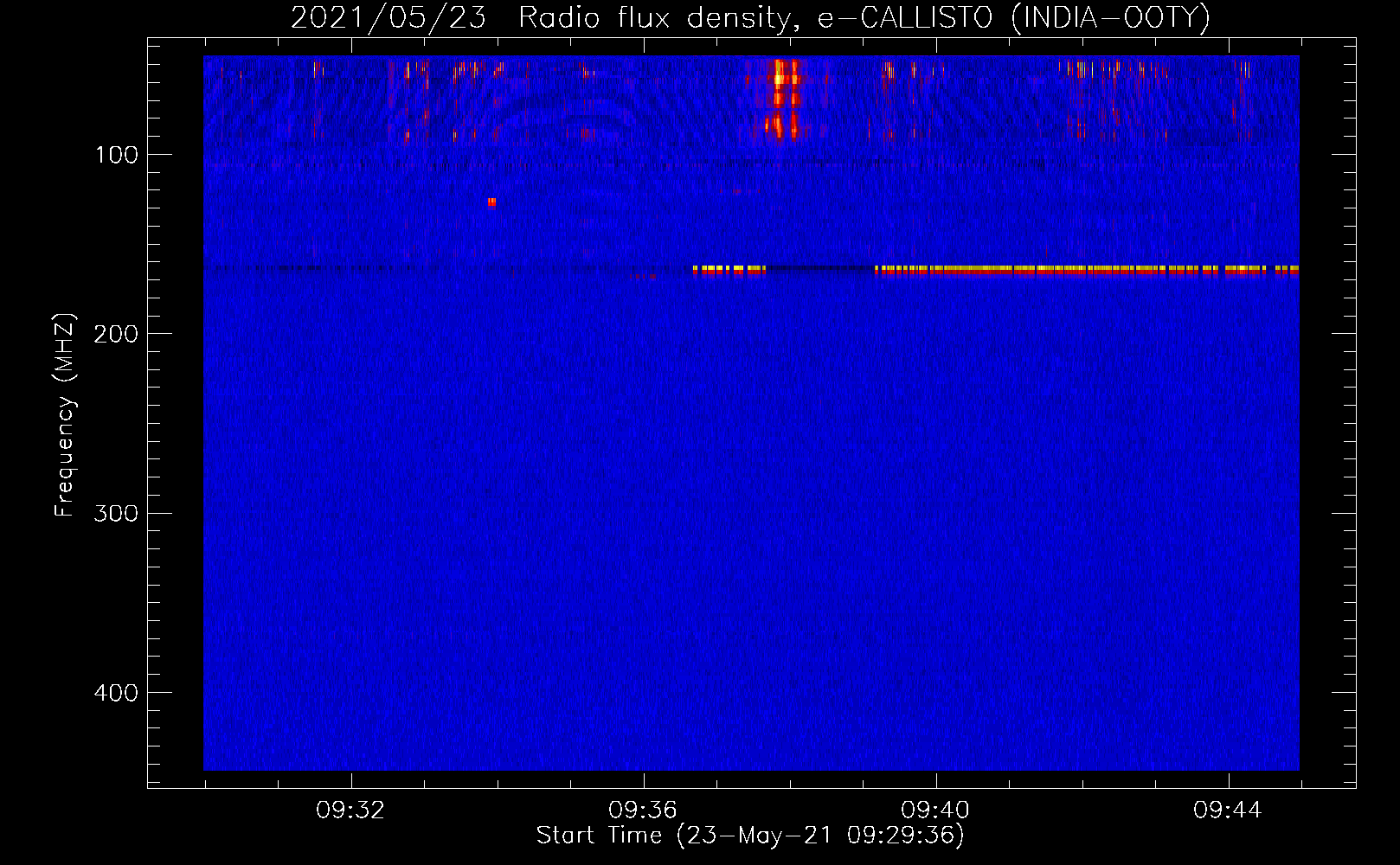
Task: Click the bright radio burst near 09:38
Action: point(784,99)
